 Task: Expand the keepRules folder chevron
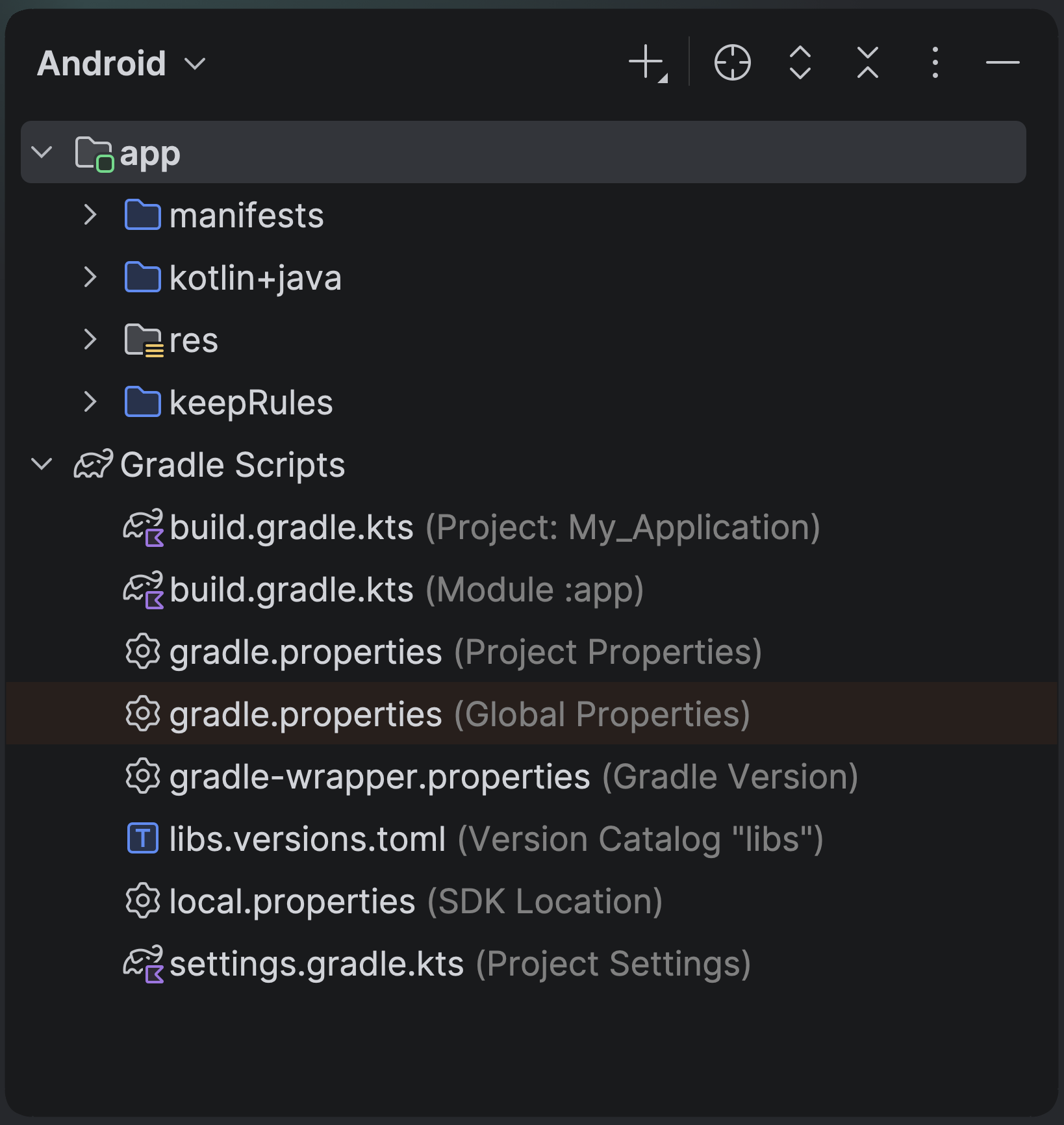90,402
